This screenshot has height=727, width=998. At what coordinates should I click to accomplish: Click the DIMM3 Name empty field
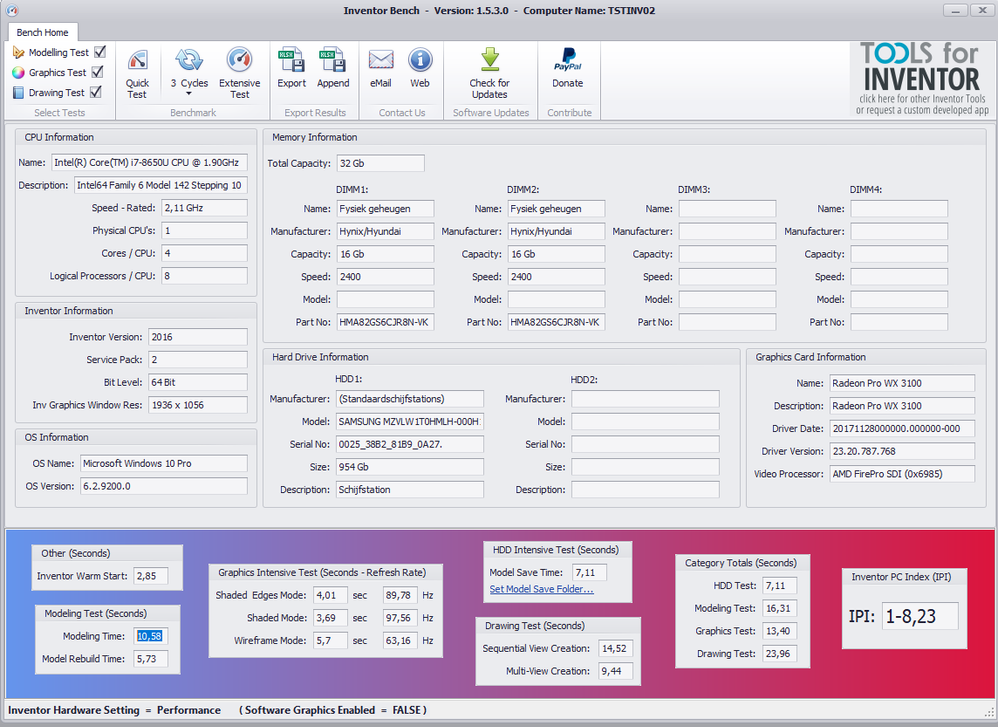[x=727, y=209]
